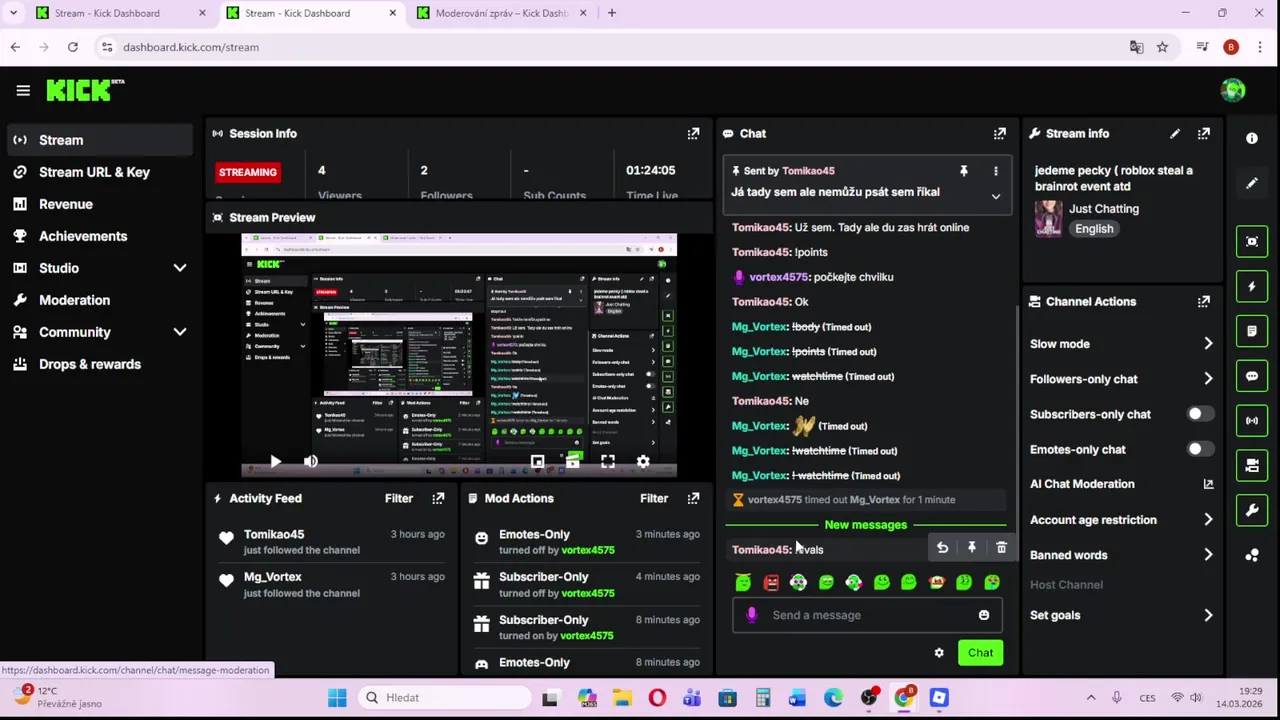Click the Send a message input field

(867, 615)
